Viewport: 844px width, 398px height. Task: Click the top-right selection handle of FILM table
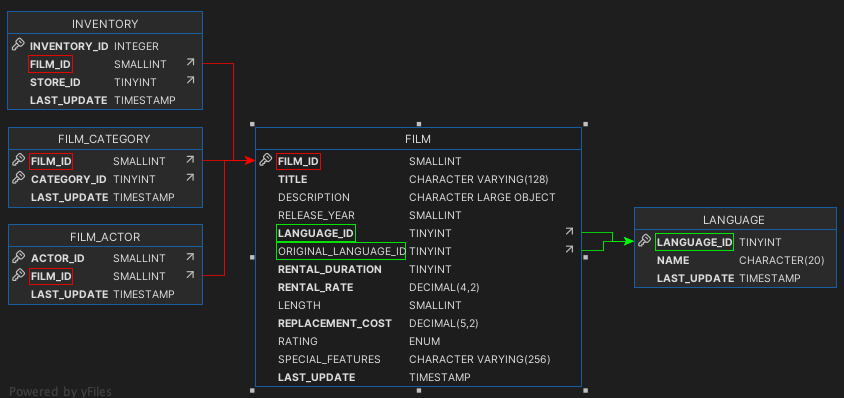tap(585, 124)
